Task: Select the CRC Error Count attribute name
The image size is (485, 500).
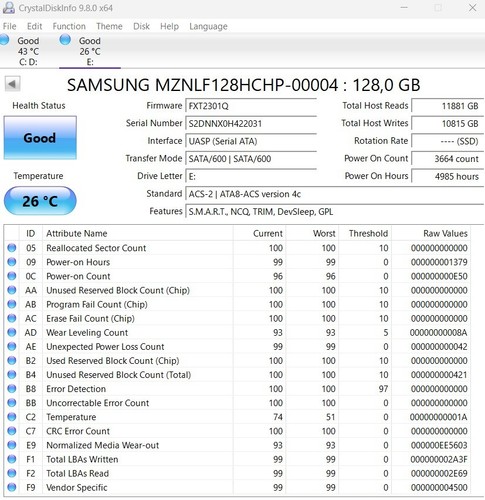Action: tap(78, 431)
